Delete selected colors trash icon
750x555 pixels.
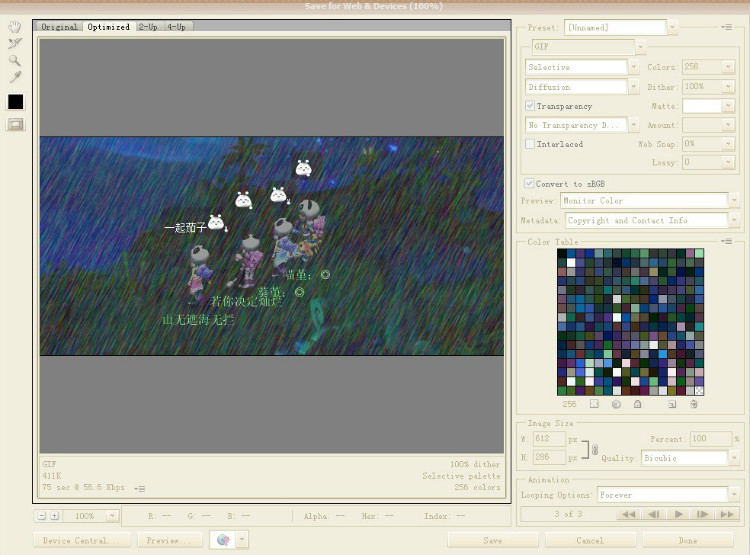pos(694,404)
